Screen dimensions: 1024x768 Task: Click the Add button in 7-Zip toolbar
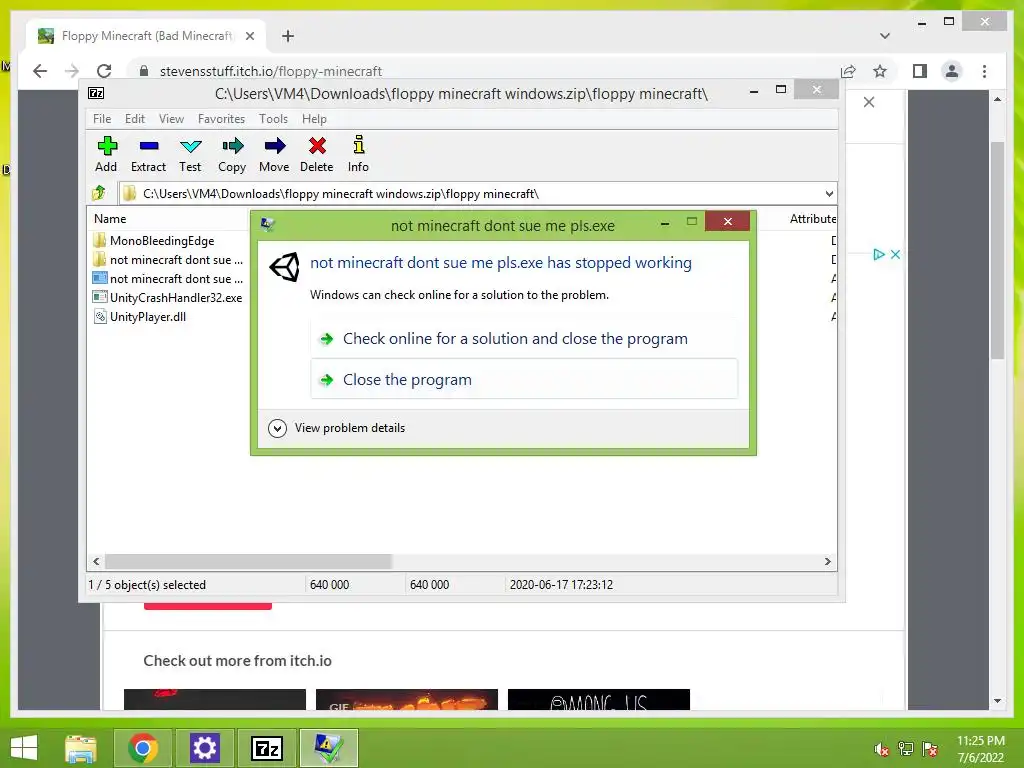coord(106,154)
